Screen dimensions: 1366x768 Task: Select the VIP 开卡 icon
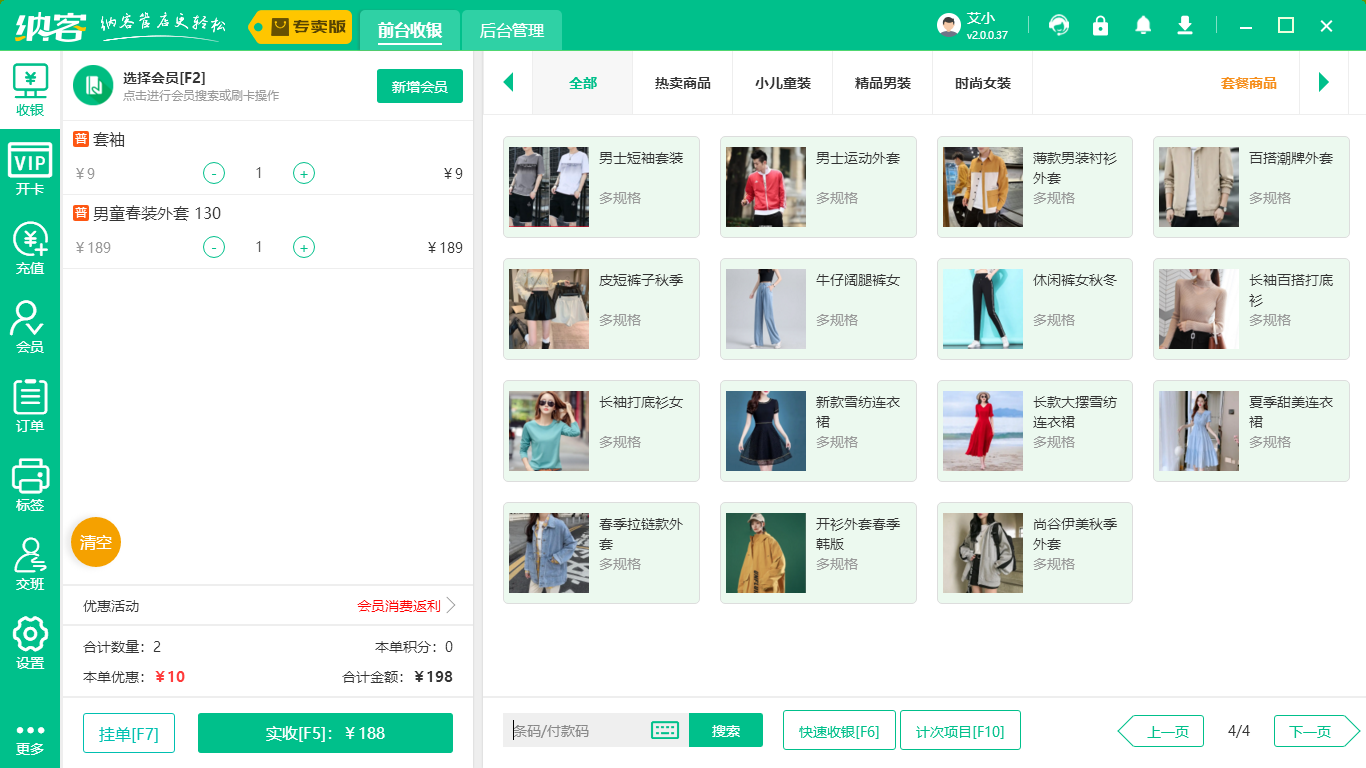[x=30, y=165]
